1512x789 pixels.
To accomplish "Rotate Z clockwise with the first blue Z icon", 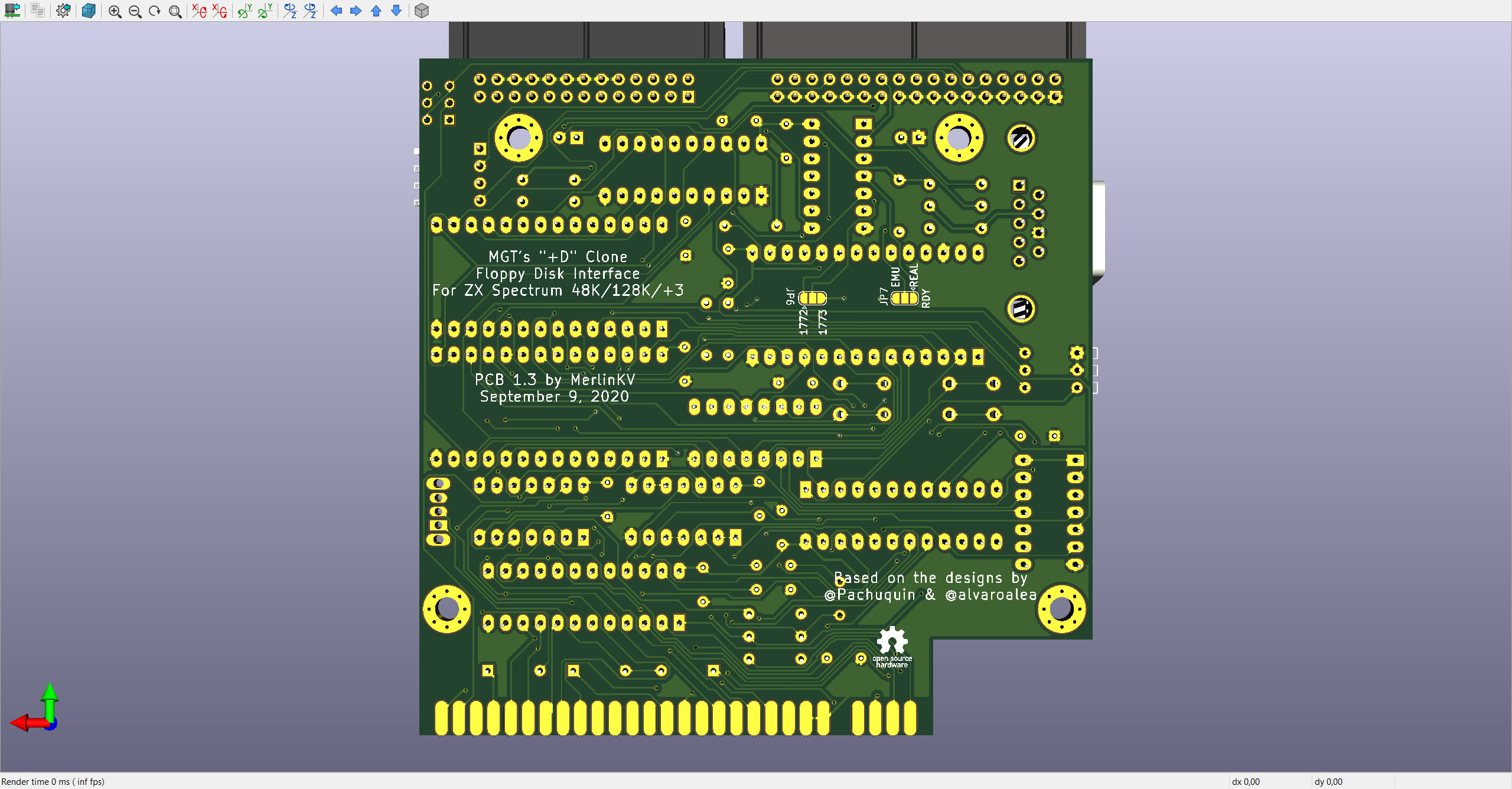I will click(x=290, y=11).
